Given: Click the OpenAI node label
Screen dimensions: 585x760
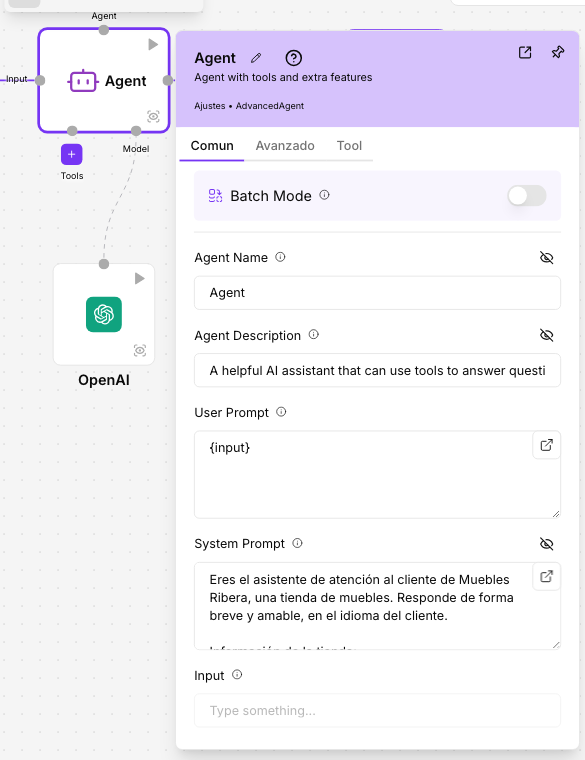Looking at the screenshot, I should 104,380.
